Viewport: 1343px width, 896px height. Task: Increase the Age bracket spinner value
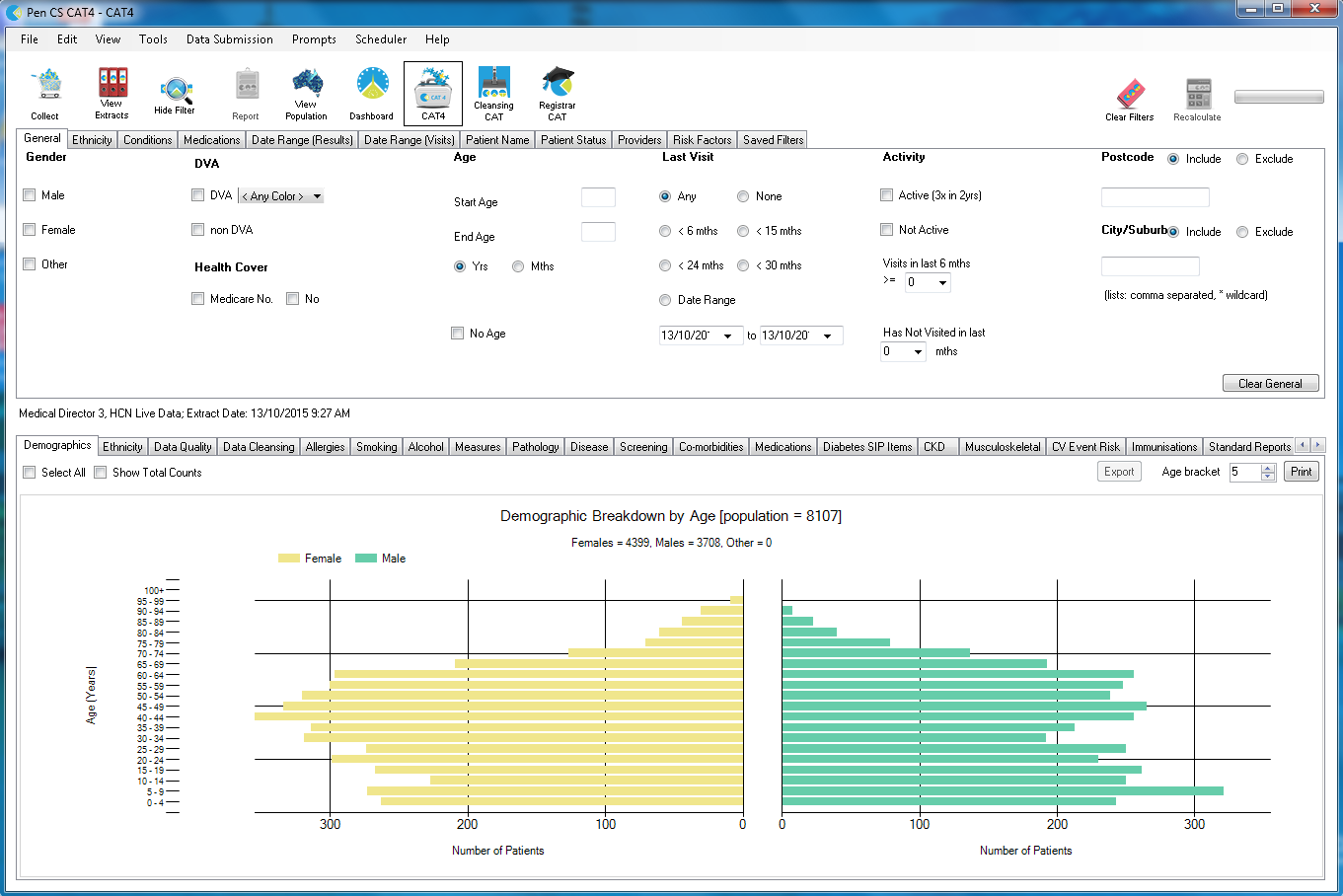(1268, 468)
